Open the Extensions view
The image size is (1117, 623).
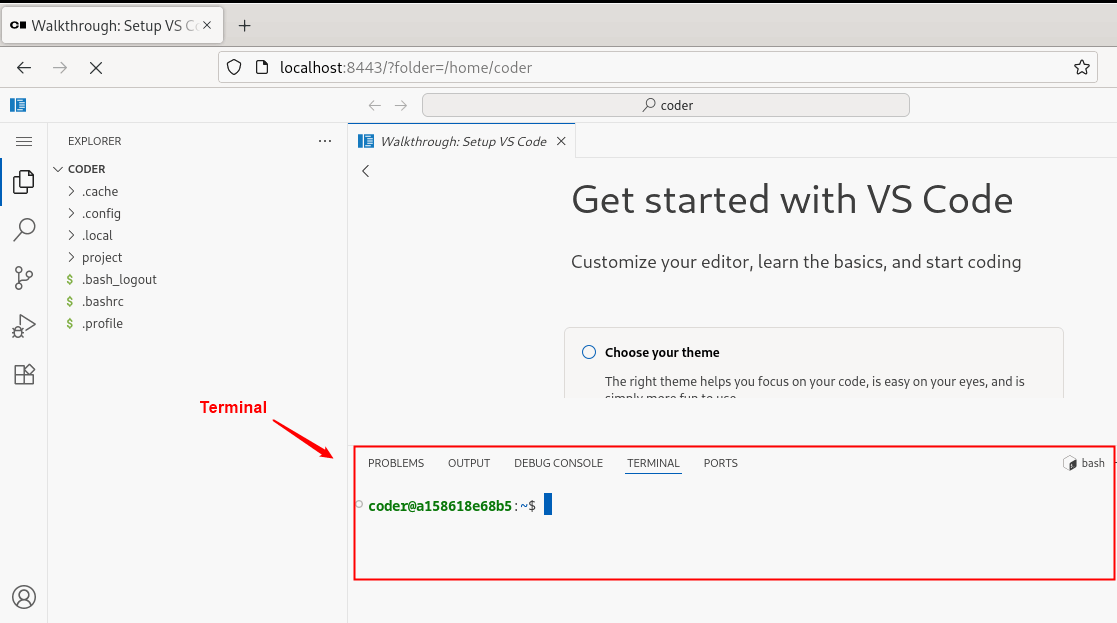(x=24, y=375)
